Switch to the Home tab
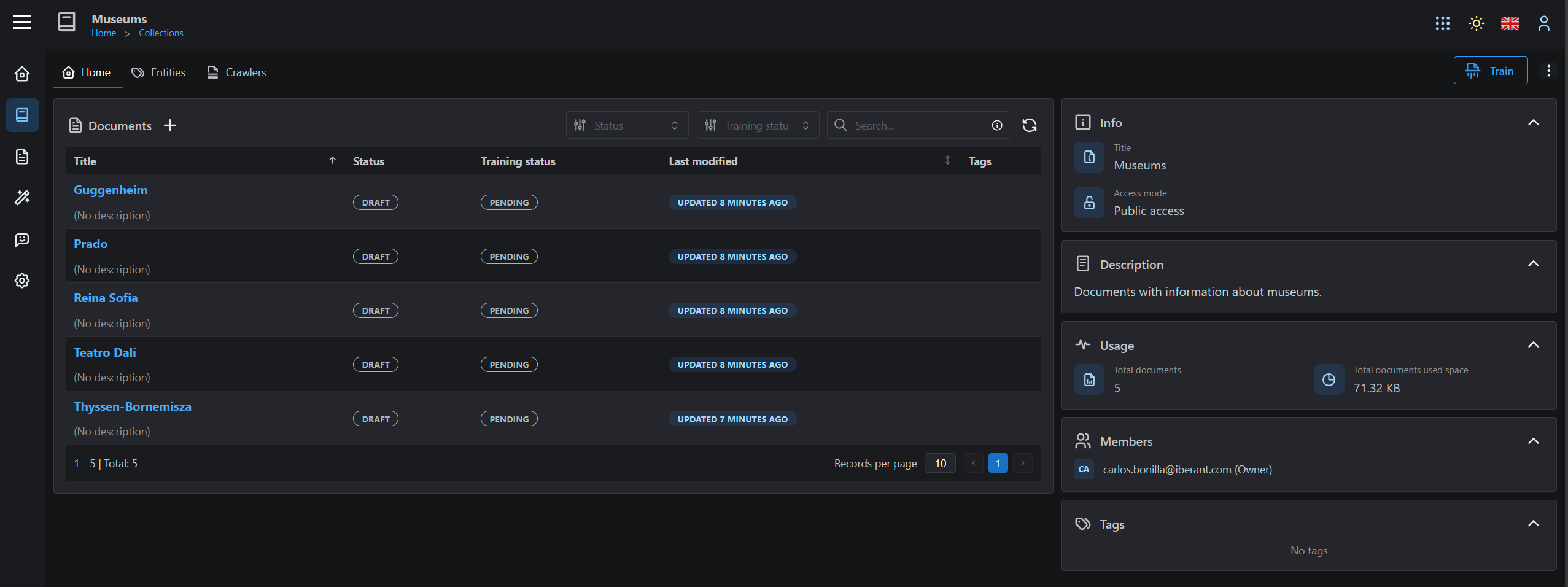The height and width of the screenshot is (587, 1568). pos(87,72)
